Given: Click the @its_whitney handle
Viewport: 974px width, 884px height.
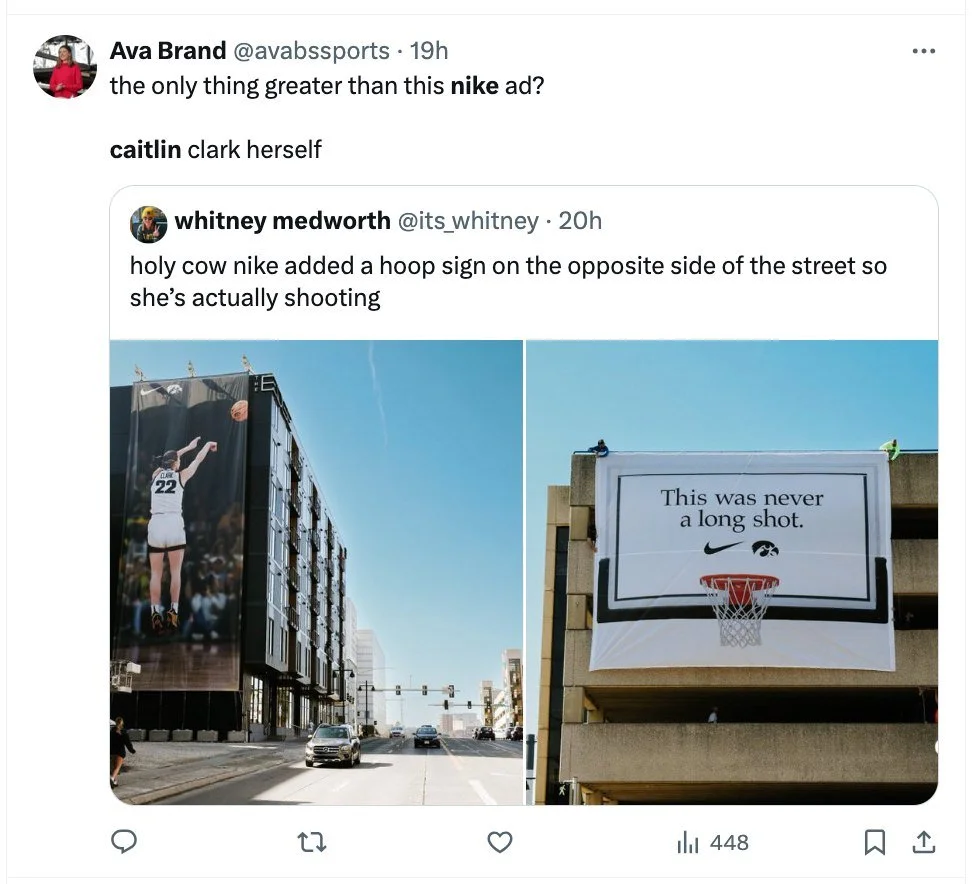Looking at the screenshot, I should point(468,221).
